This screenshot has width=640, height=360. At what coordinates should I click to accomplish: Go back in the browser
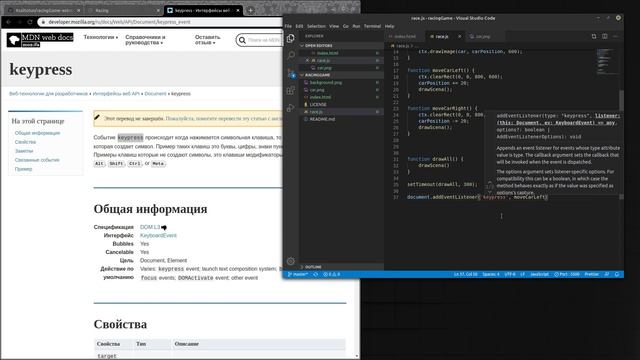pyautogui.click(x=9, y=22)
